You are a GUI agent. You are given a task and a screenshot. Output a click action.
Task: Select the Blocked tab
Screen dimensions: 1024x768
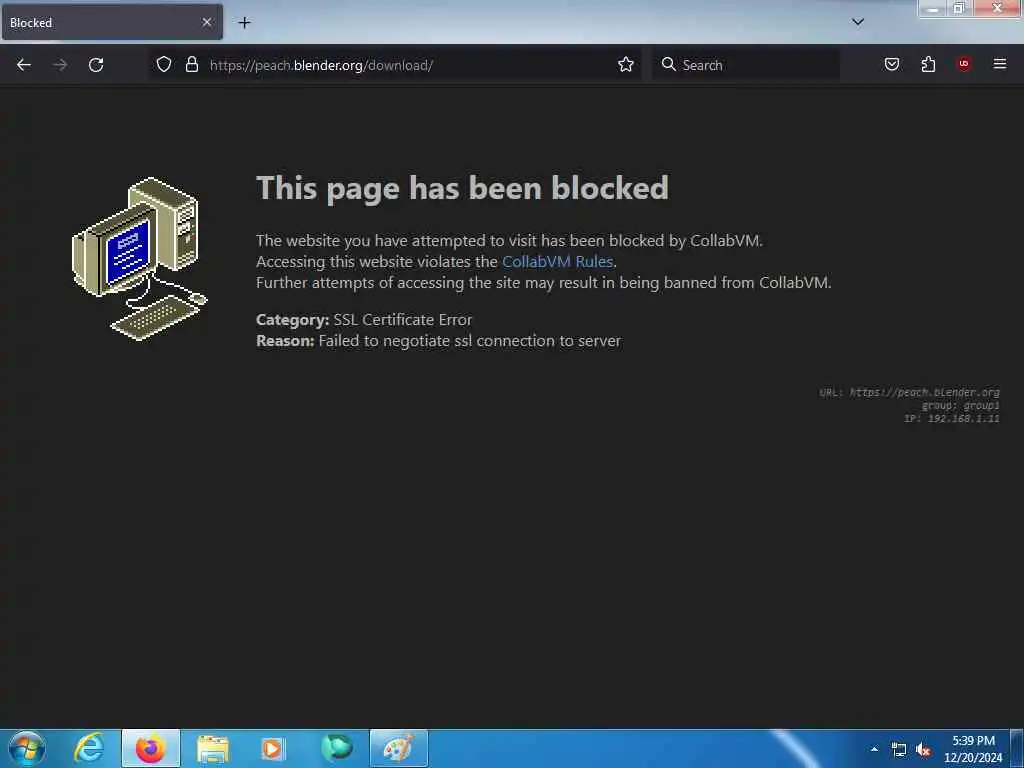[x=112, y=23]
